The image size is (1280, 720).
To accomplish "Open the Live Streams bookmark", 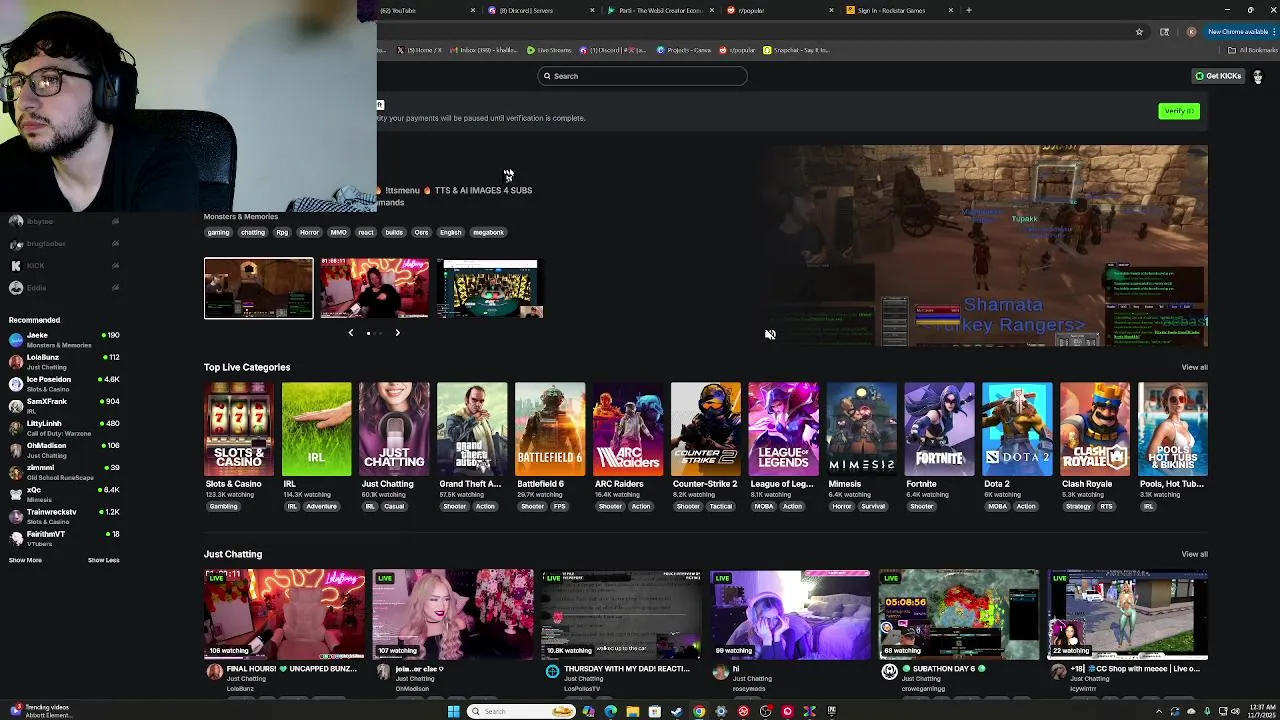I will tap(550, 50).
